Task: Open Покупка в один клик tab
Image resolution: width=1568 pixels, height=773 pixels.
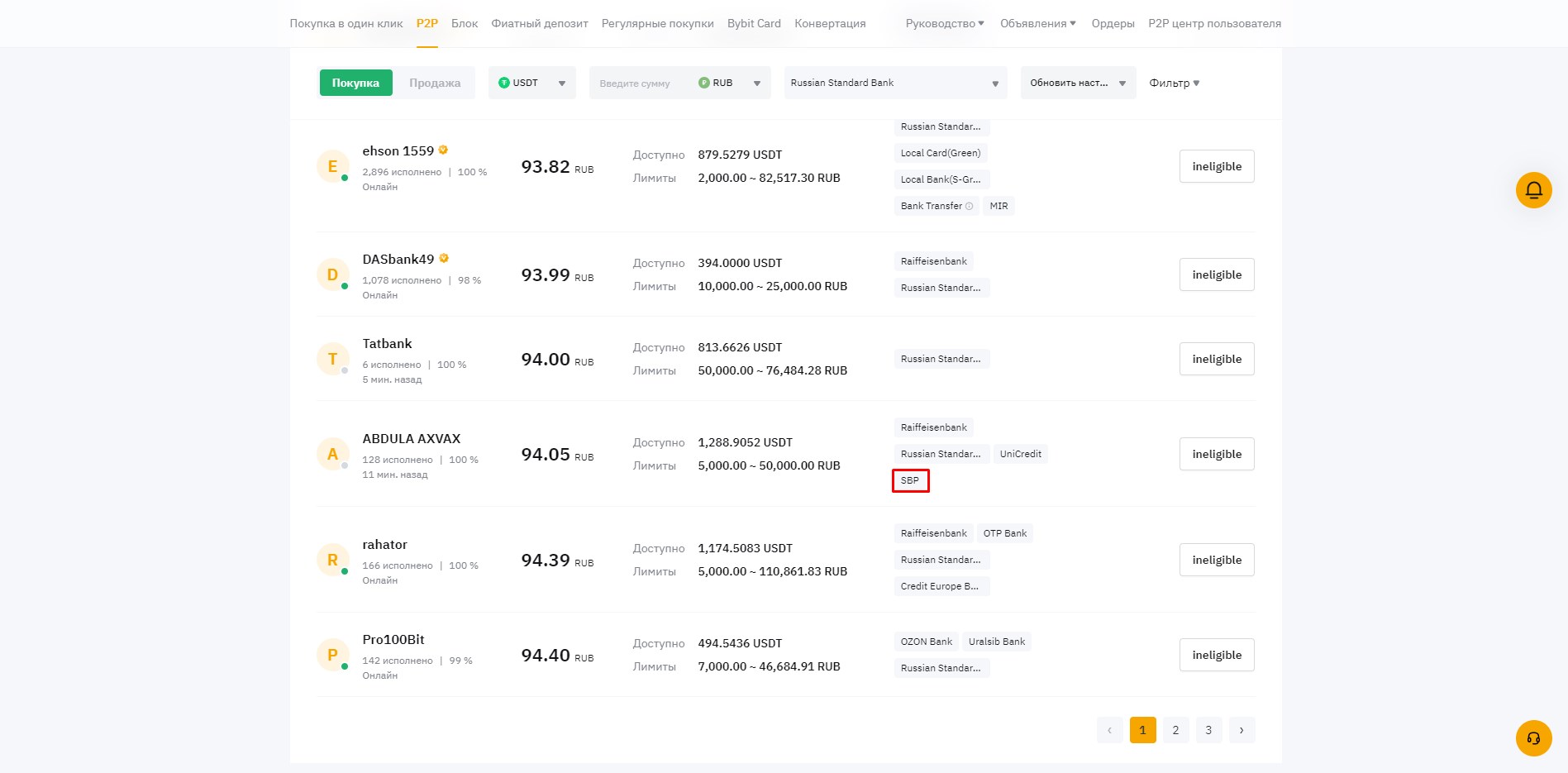Action: [x=346, y=23]
